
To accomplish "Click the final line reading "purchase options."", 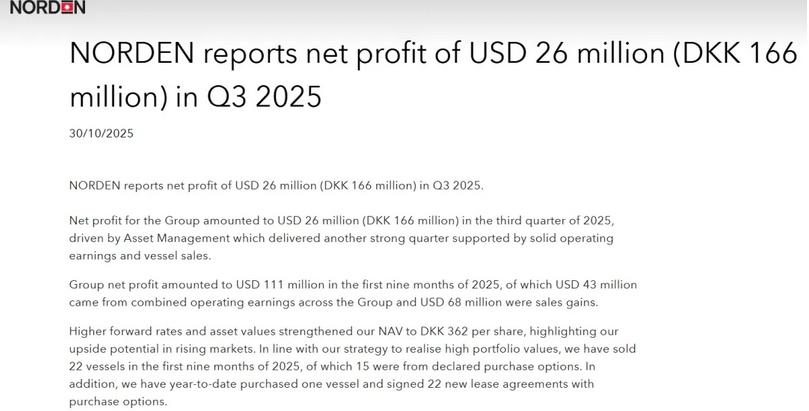I will (116, 401).
